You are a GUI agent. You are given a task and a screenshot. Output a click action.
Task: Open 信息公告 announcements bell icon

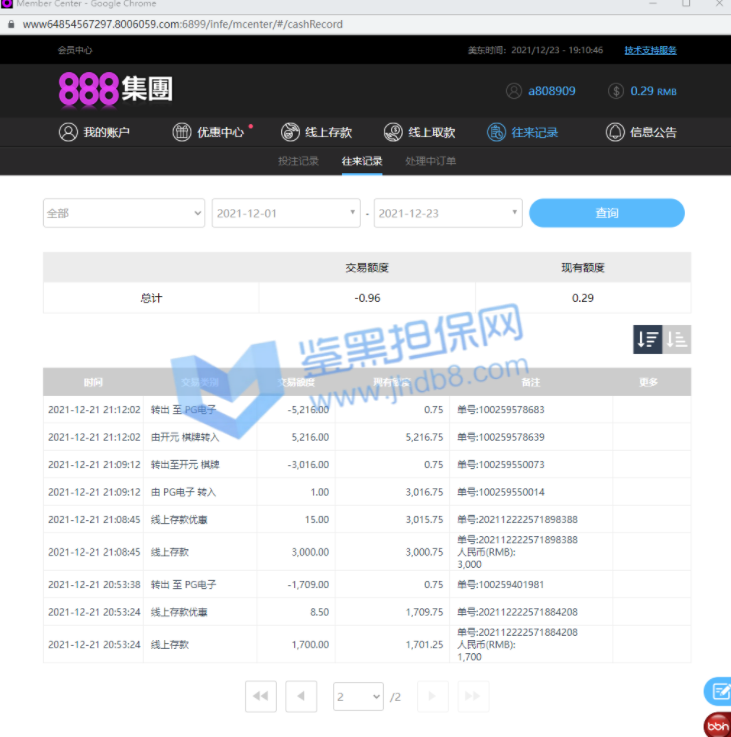(615, 132)
